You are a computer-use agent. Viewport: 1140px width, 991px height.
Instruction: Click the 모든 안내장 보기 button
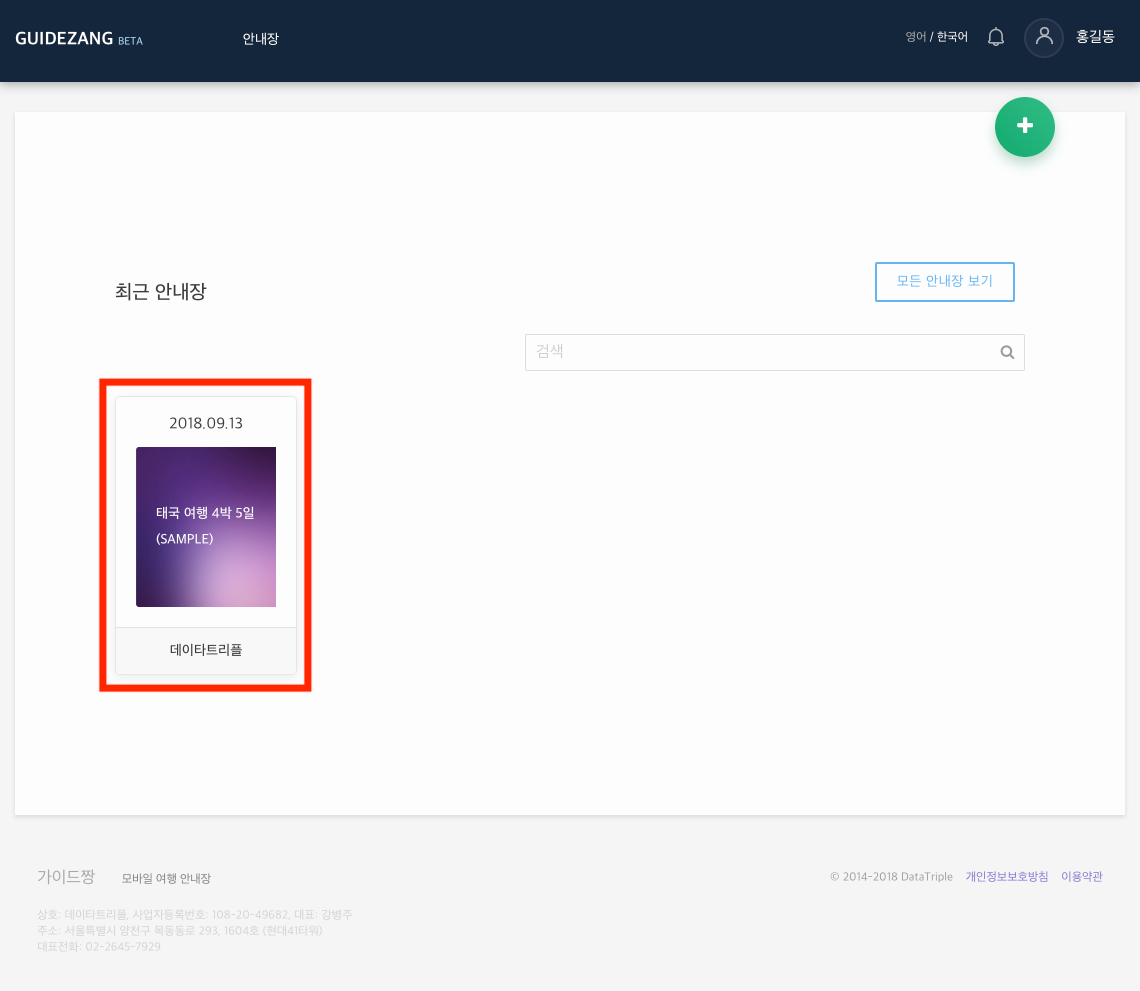click(x=944, y=281)
